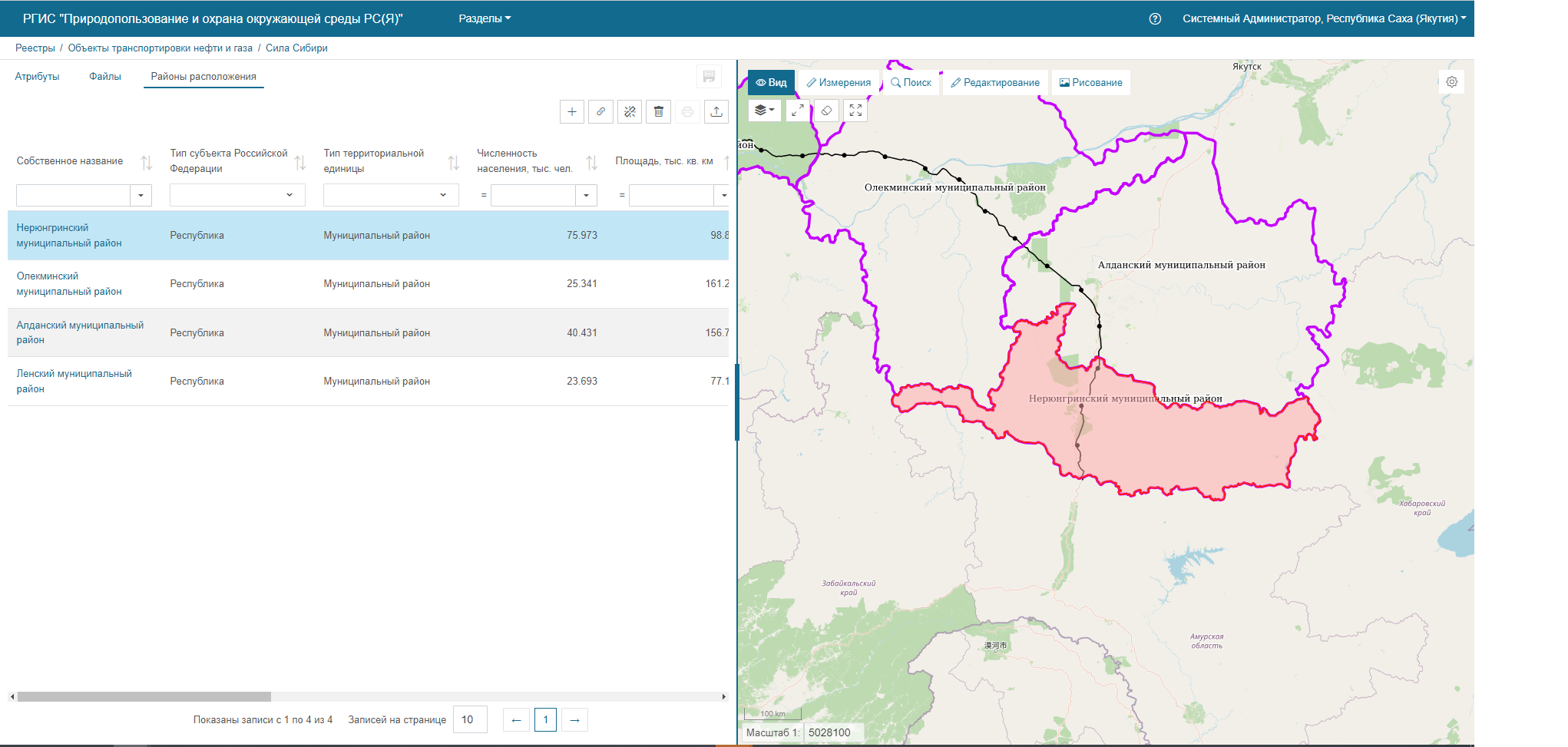Image resolution: width=1568 pixels, height=747 pixels.
Task: Click the export upload icon
Action: coord(716,112)
